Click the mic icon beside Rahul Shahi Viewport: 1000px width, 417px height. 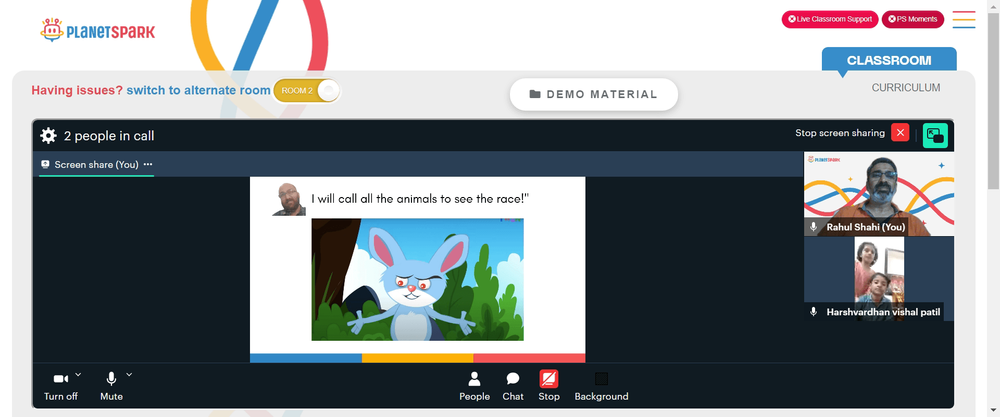point(813,227)
